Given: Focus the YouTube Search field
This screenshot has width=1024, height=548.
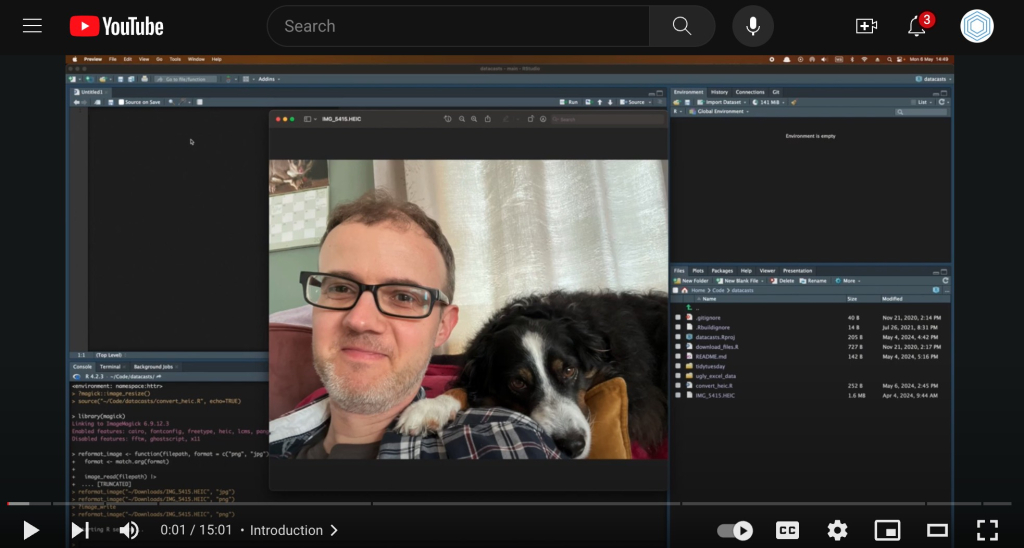Looking at the screenshot, I should click(458, 26).
